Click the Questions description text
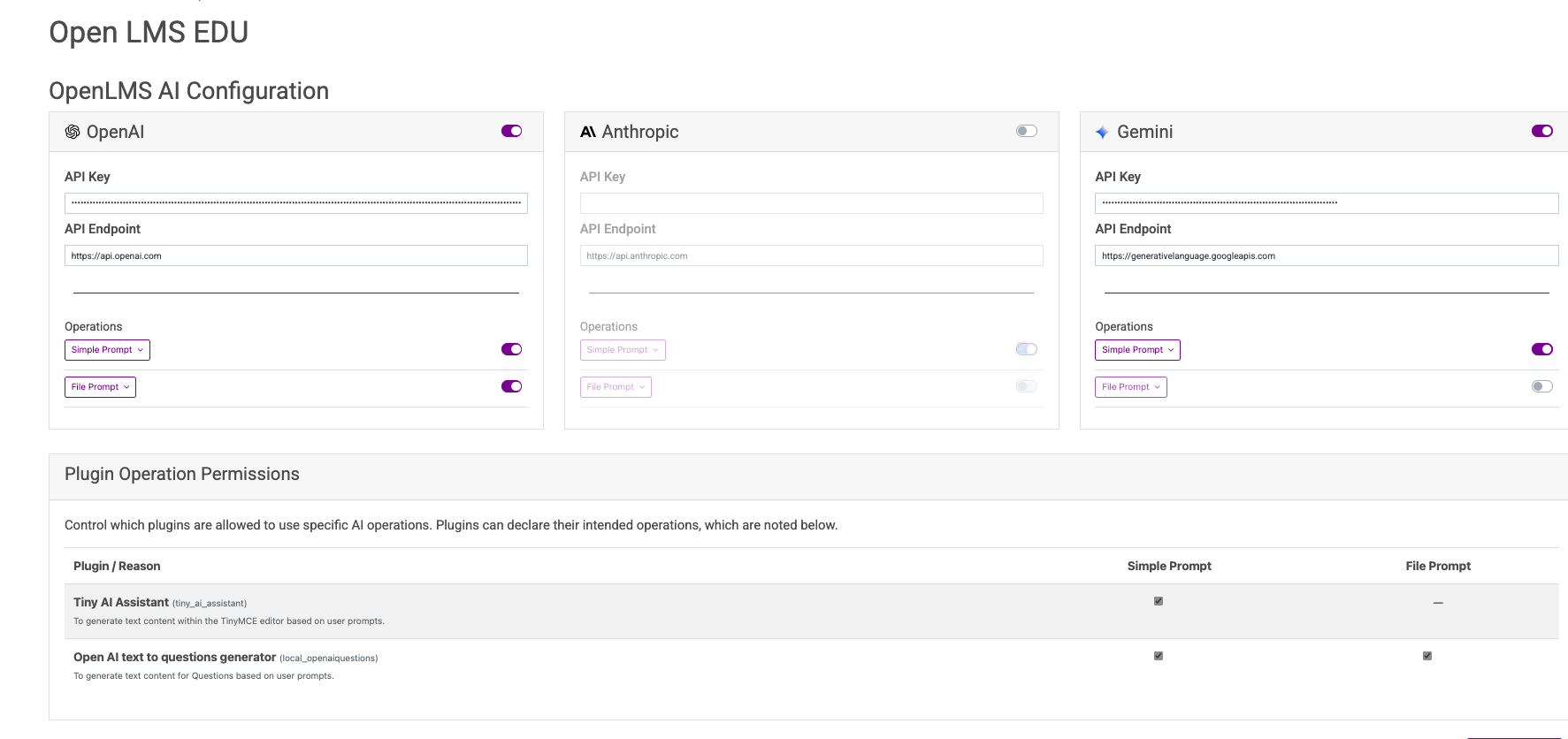Image resolution: width=1568 pixels, height=739 pixels. coord(203,675)
